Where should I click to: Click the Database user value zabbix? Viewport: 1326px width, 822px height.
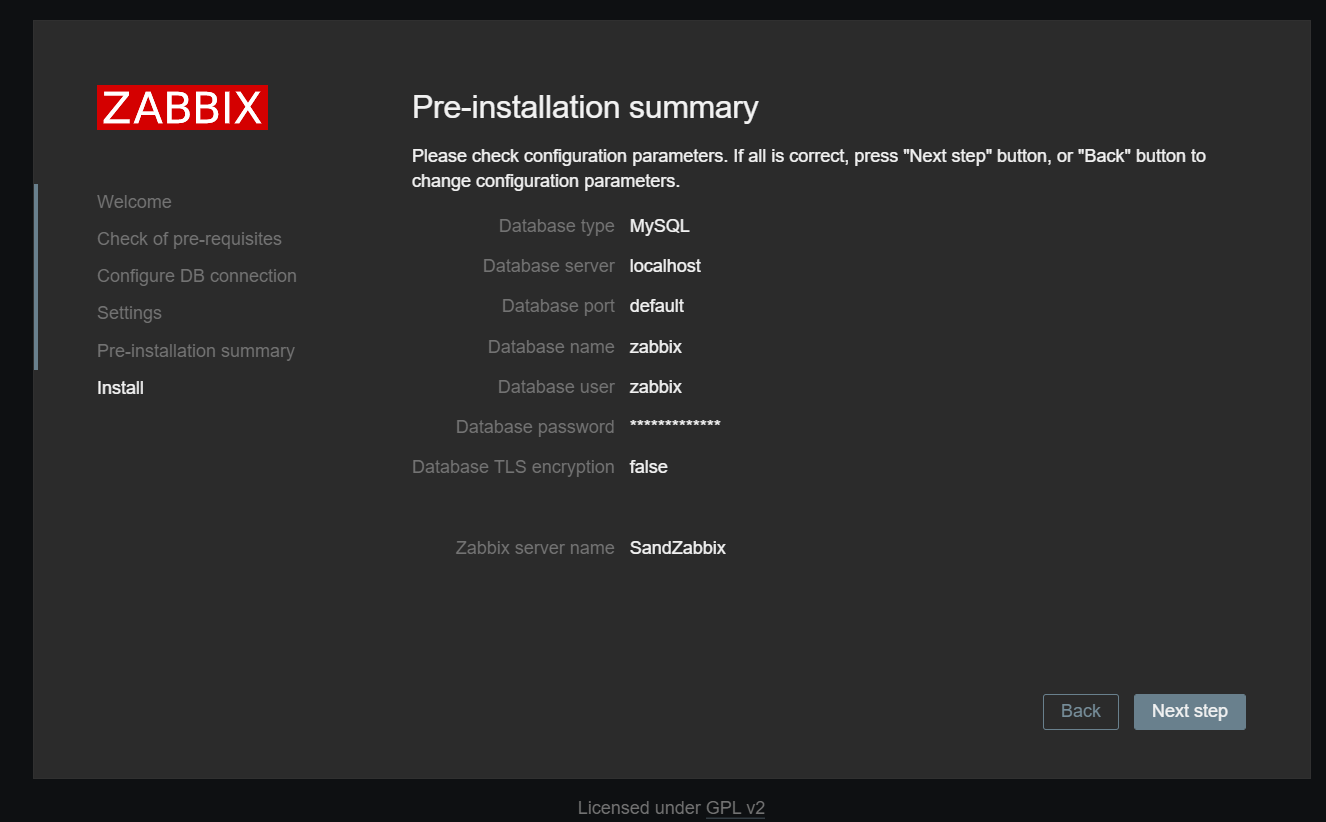(x=655, y=387)
